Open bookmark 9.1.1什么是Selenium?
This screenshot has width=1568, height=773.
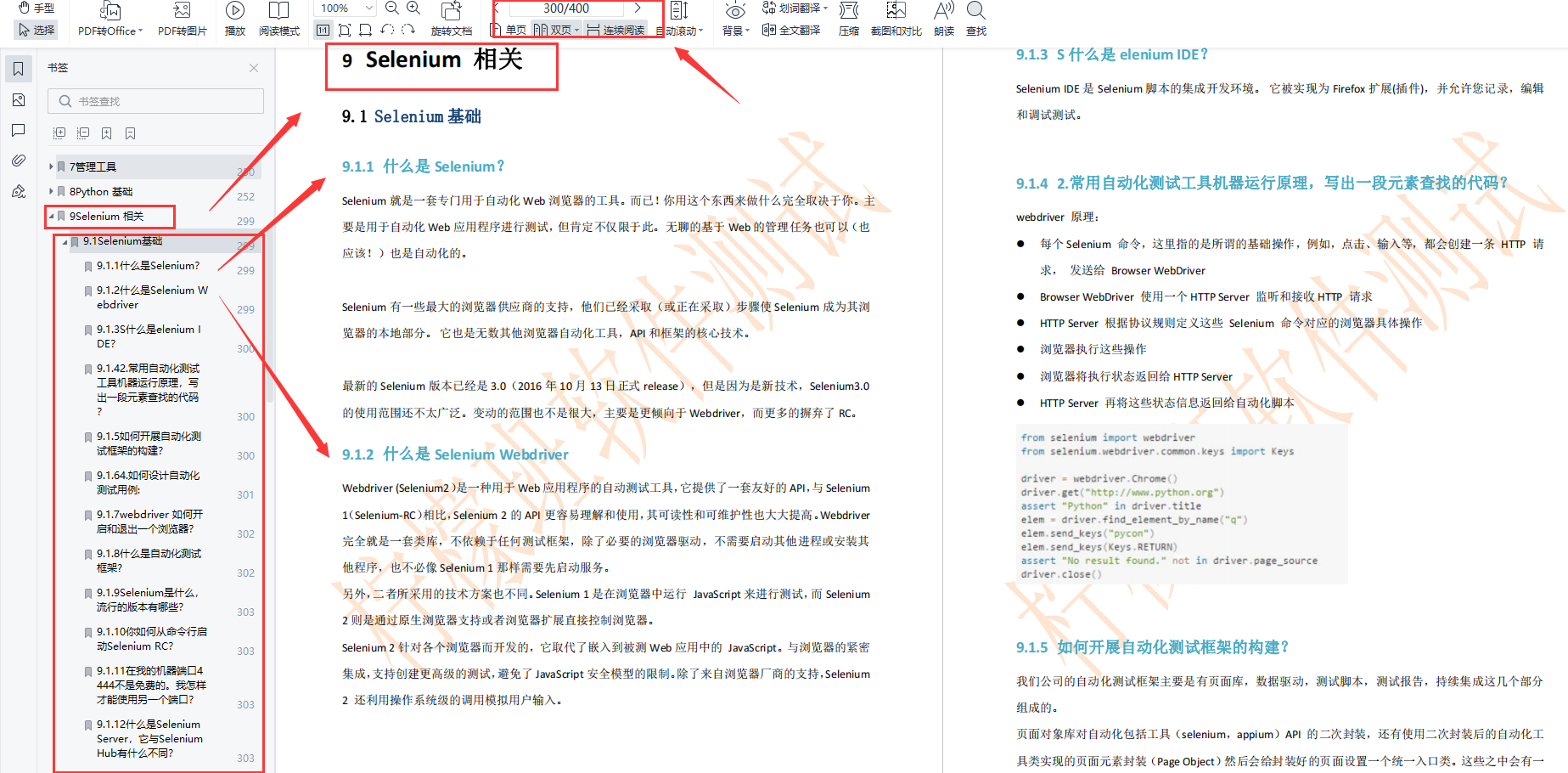tap(148, 266)
